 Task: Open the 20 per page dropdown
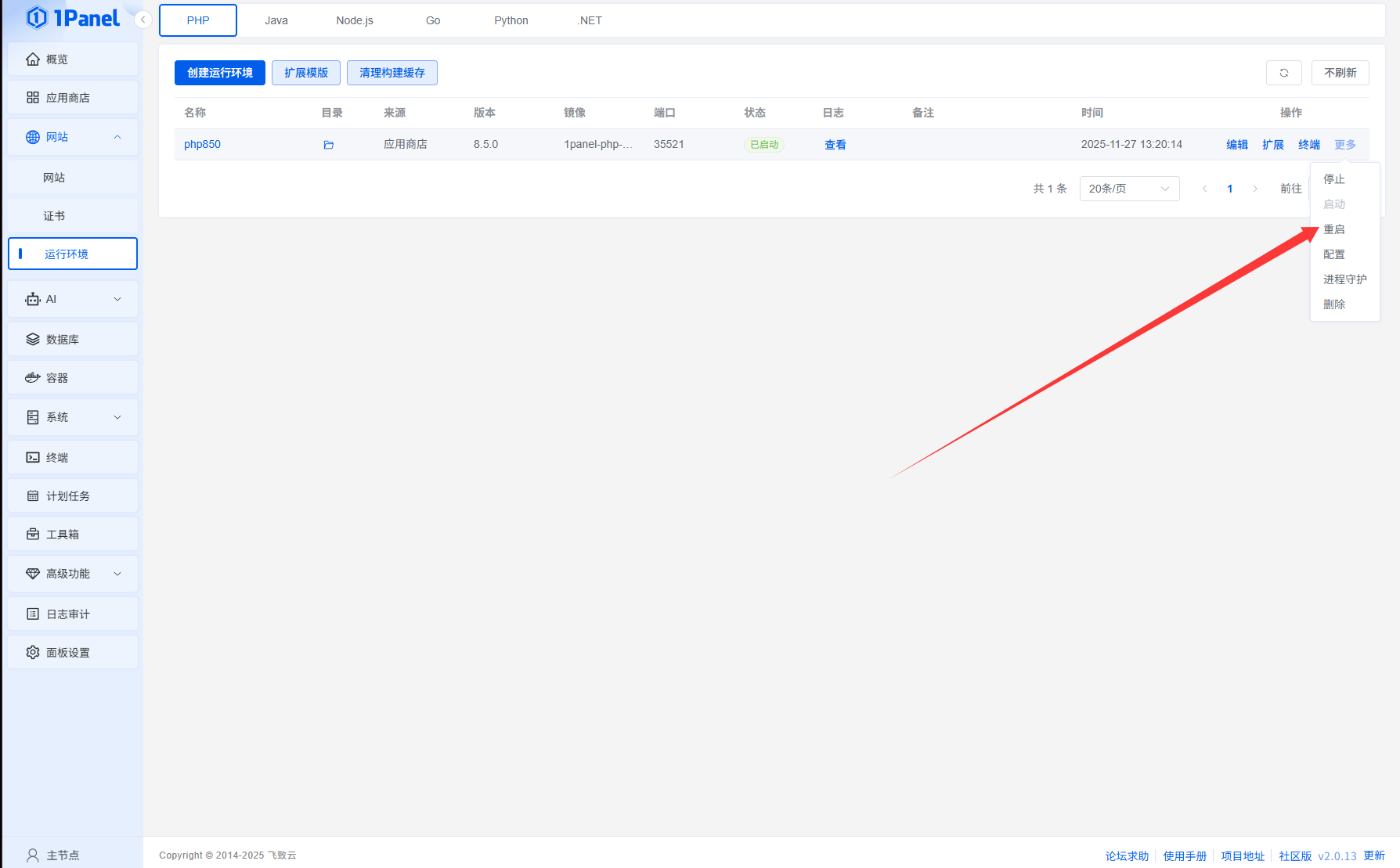pyautogui.click(x=1128, y=189)
